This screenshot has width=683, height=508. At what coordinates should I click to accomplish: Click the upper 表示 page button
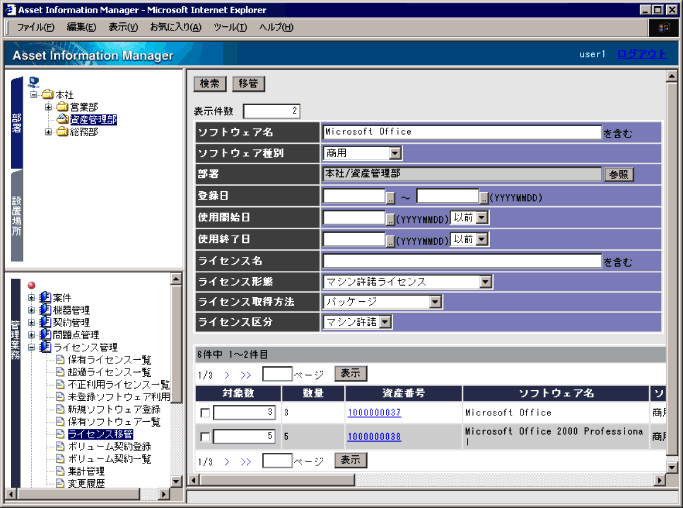click(x=351, y=373)
